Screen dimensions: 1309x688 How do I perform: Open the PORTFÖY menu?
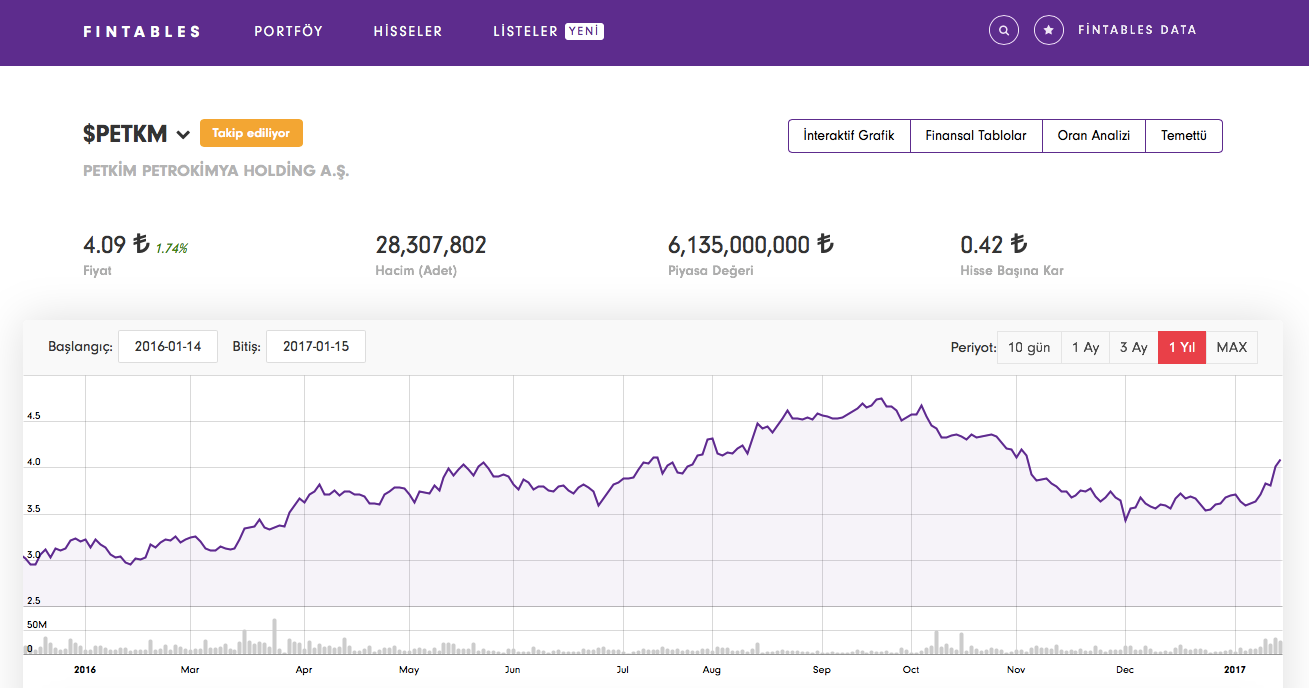tap(289, 31)
